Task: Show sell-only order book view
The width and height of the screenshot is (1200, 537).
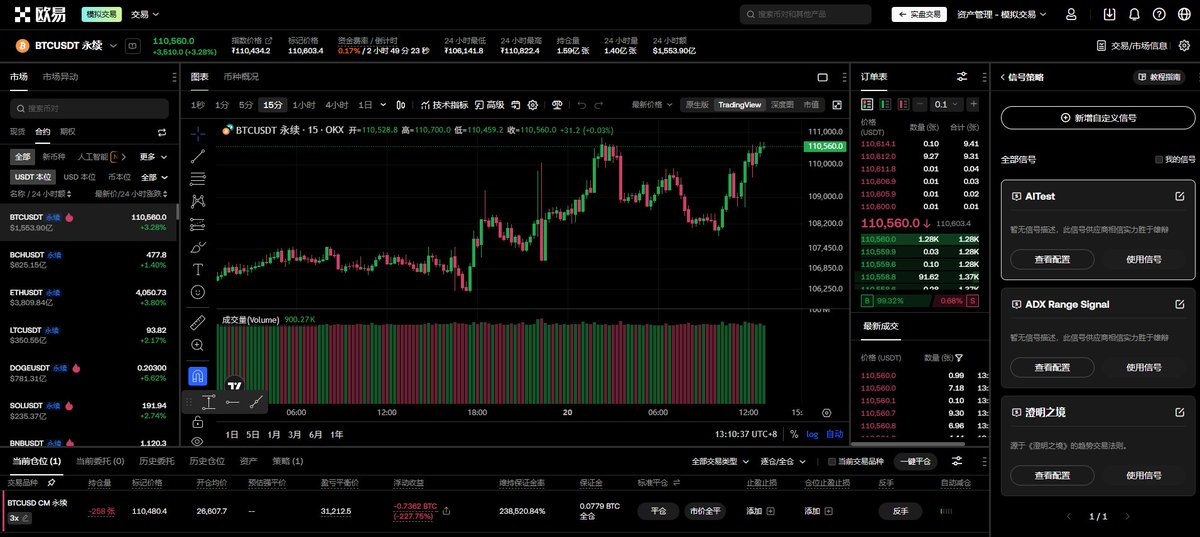Action: tap(904, 104)
